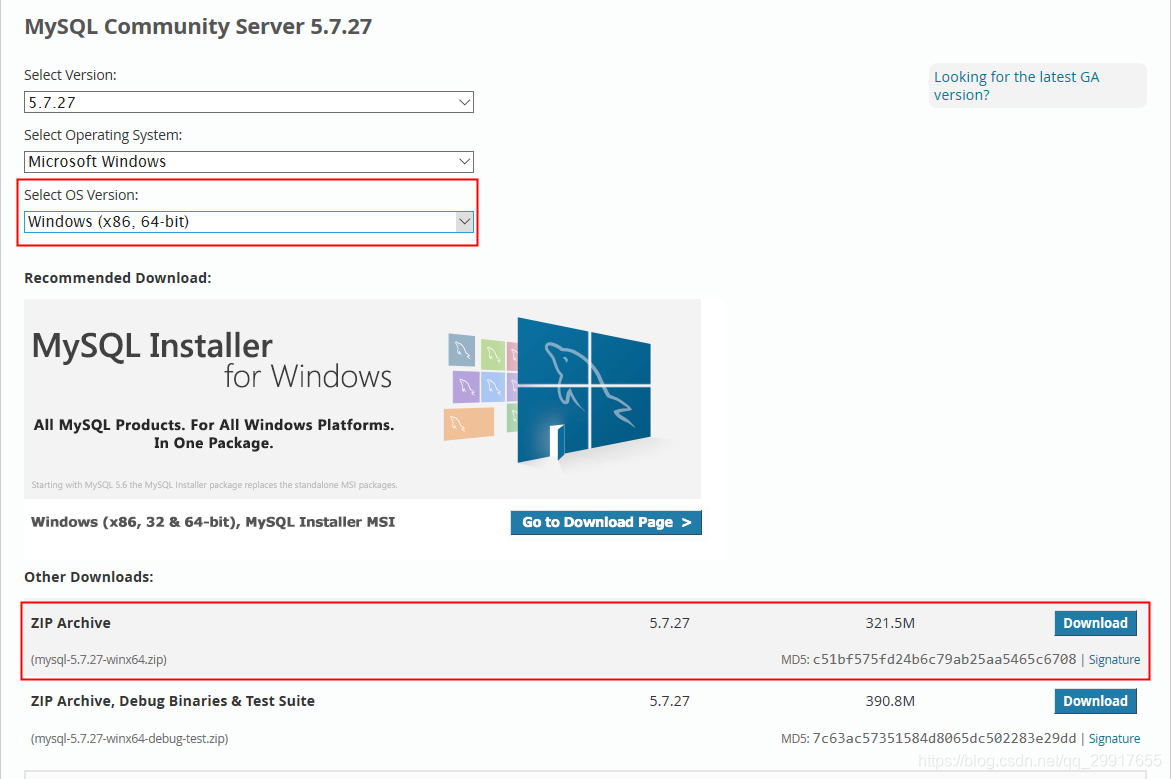Open the Select Version dropdown showing 5.7.27

coord(249,102)
